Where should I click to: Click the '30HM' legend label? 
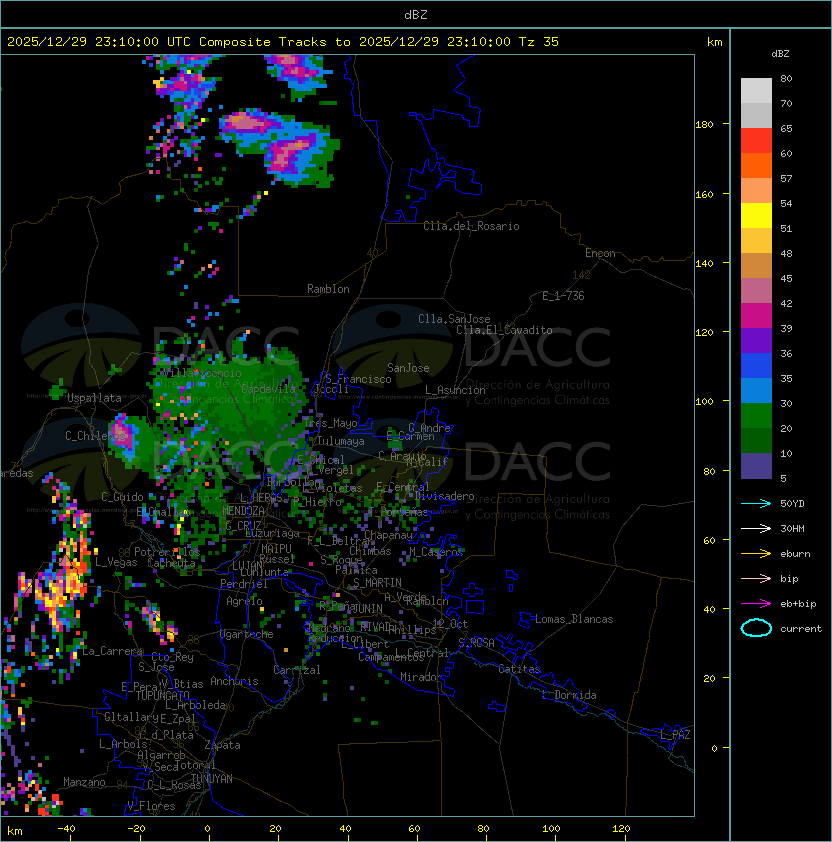pyautogui.click(x=792, y=528)
